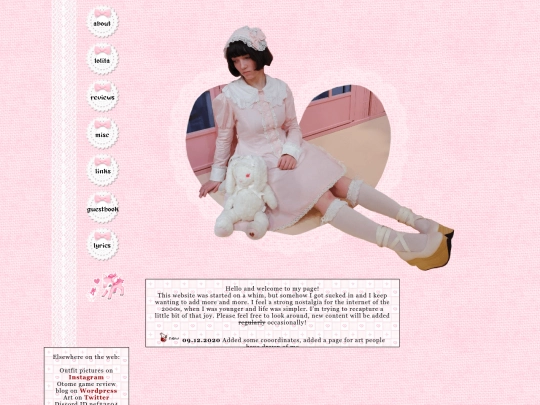Go to the lolita section
This screenshot has width=540, height=405.
click(102, 59)
